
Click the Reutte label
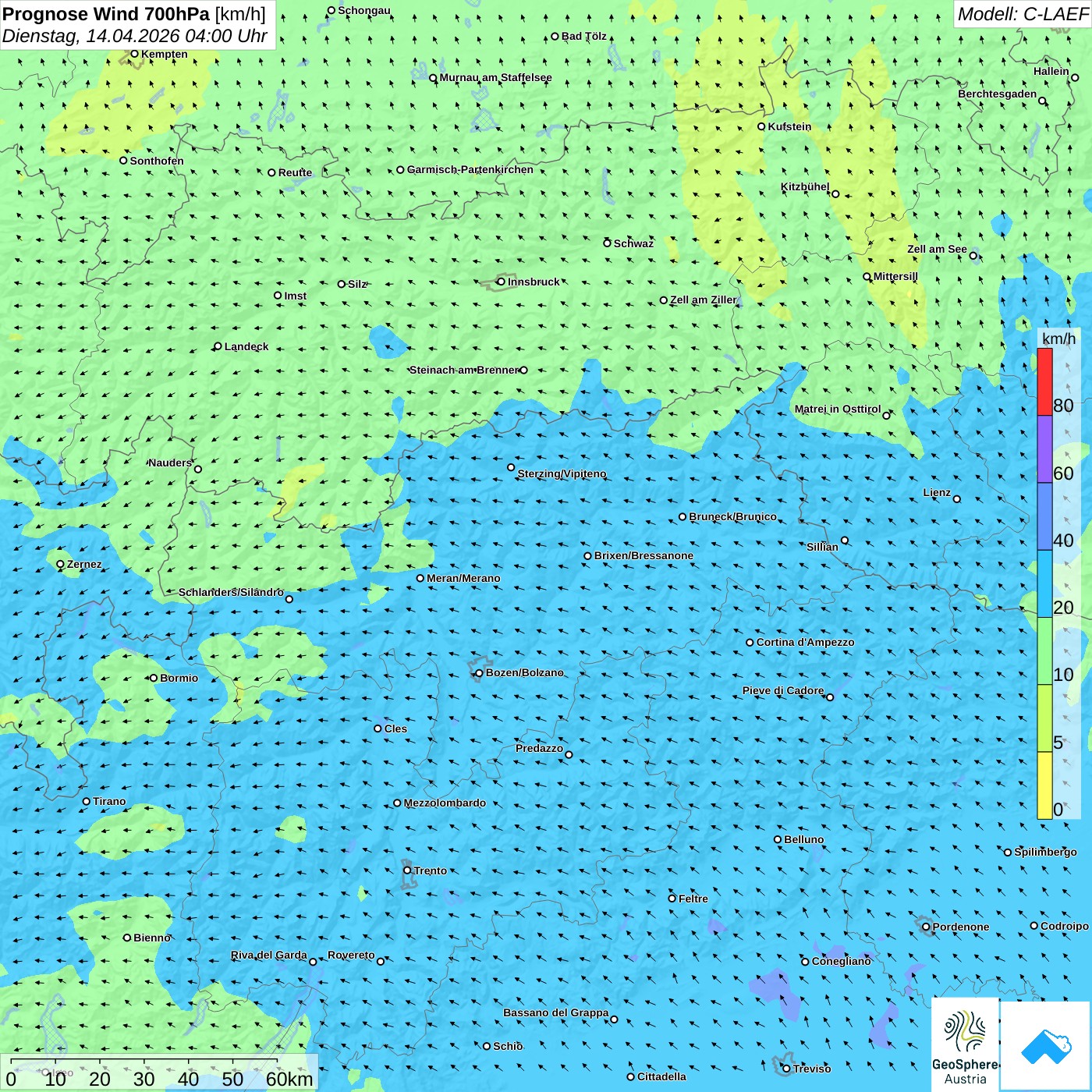click(295, 172)
